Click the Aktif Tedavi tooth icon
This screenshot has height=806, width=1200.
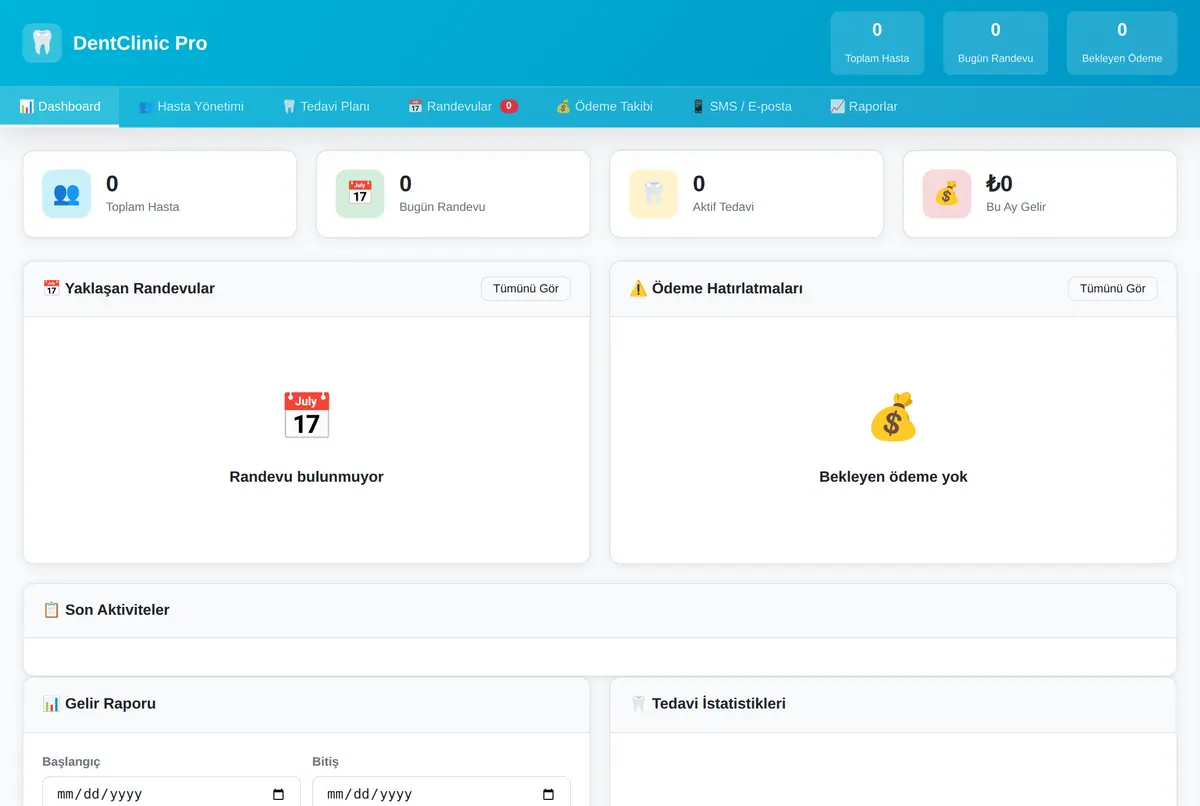pos(653,194)
